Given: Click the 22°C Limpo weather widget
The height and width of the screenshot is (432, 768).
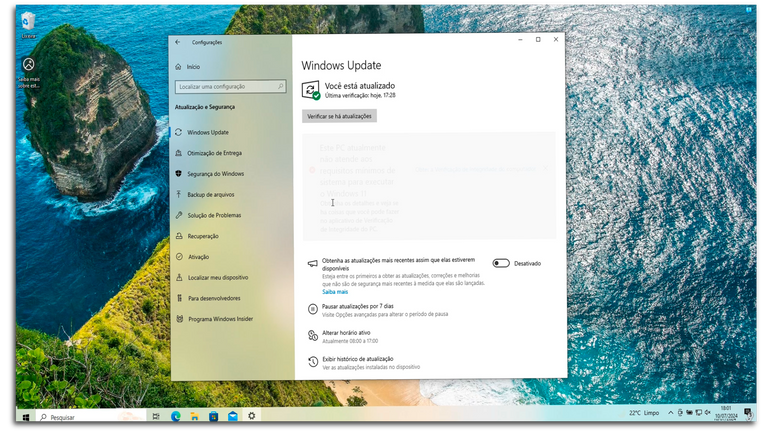Looking at the screenshot, I should pyautogui.click(x=644, y=413).
